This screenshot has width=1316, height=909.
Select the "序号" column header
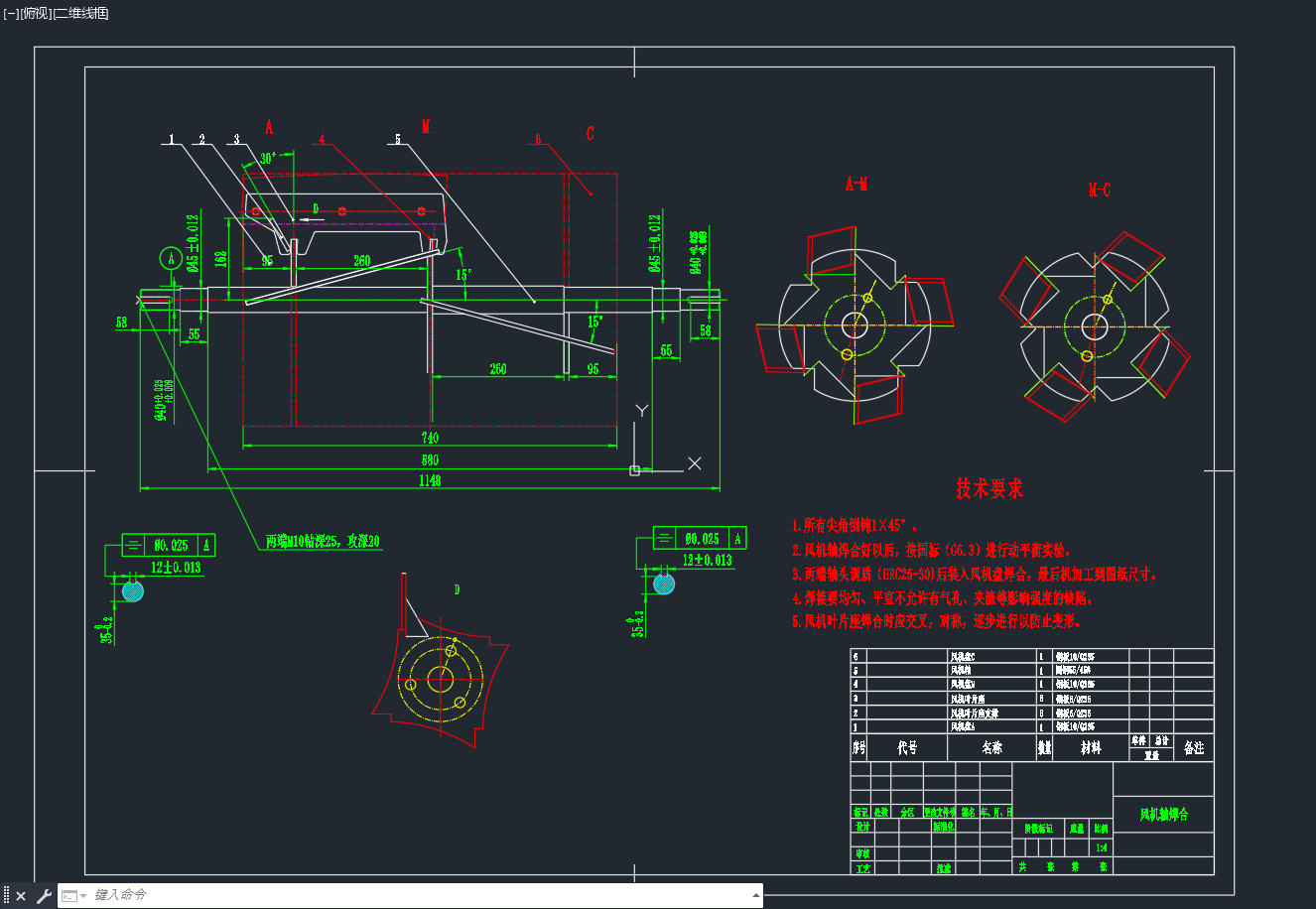coord(858,748)
